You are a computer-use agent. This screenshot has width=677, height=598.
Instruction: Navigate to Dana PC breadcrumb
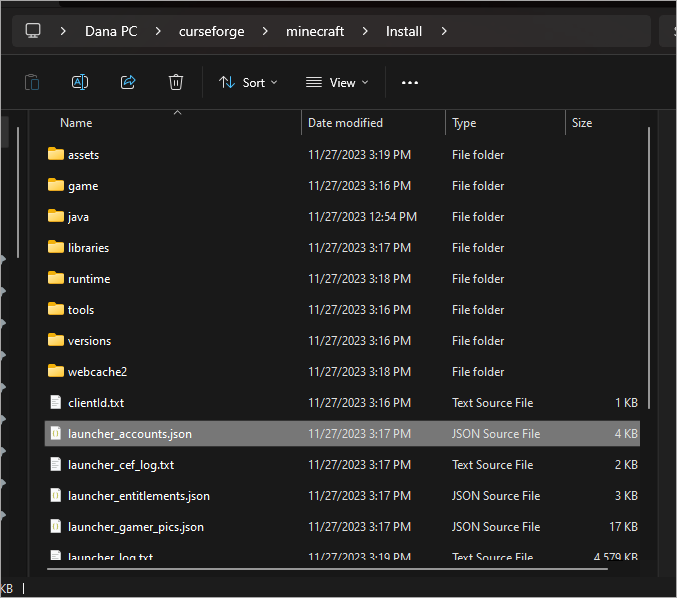[111, 31]
